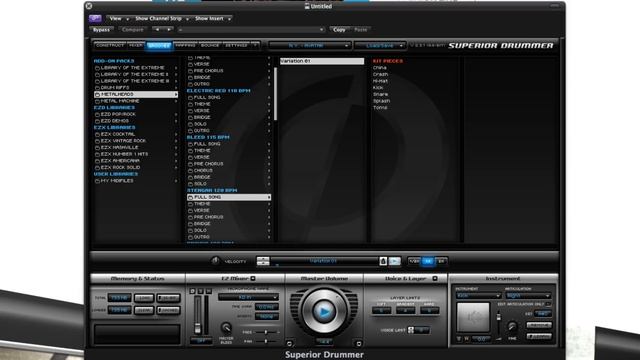
Task: Switch to the Settings tab
Action: tap(236, 45)
